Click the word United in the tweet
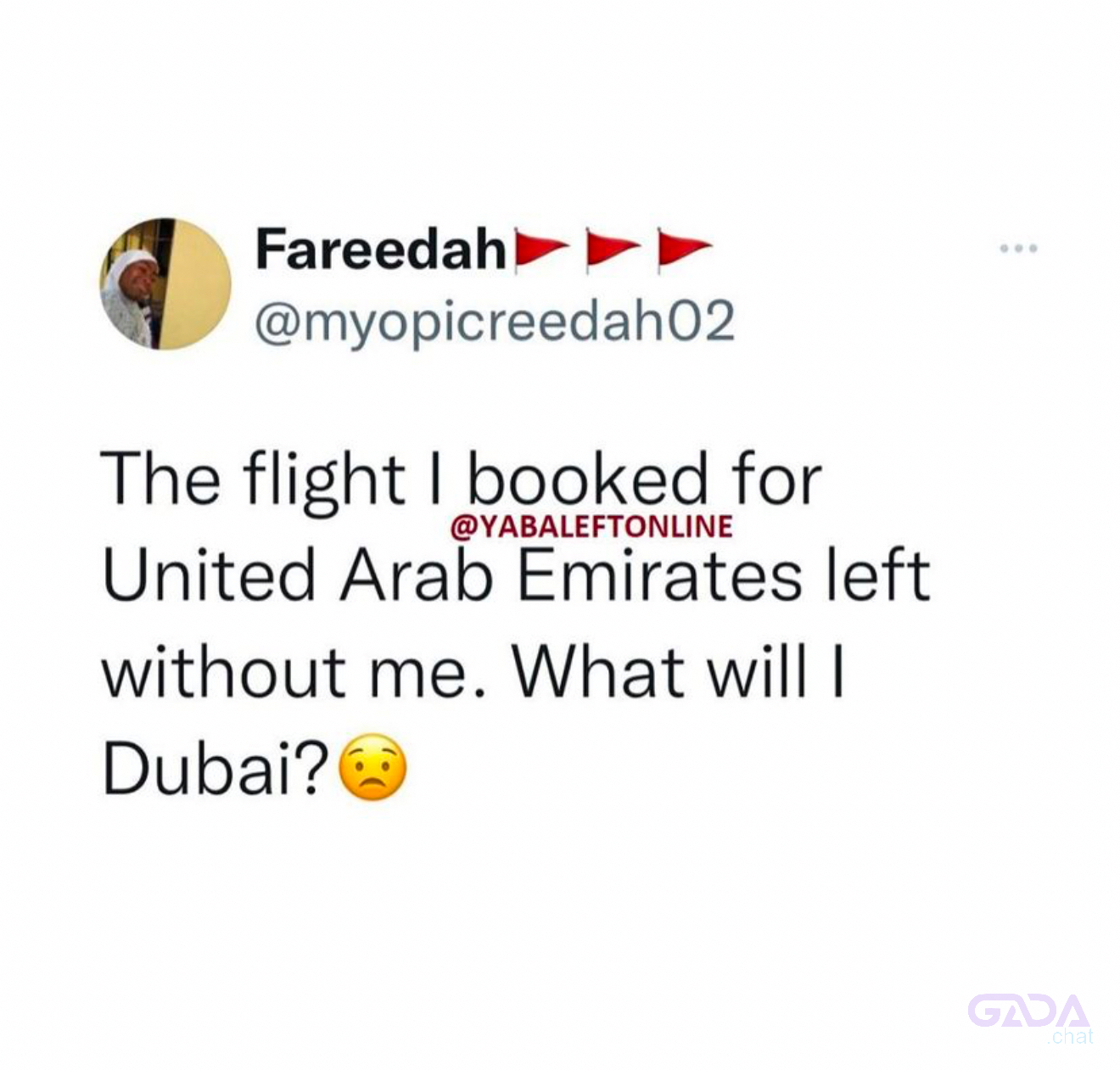1120x1070 pixels. (x=210, y=575)
